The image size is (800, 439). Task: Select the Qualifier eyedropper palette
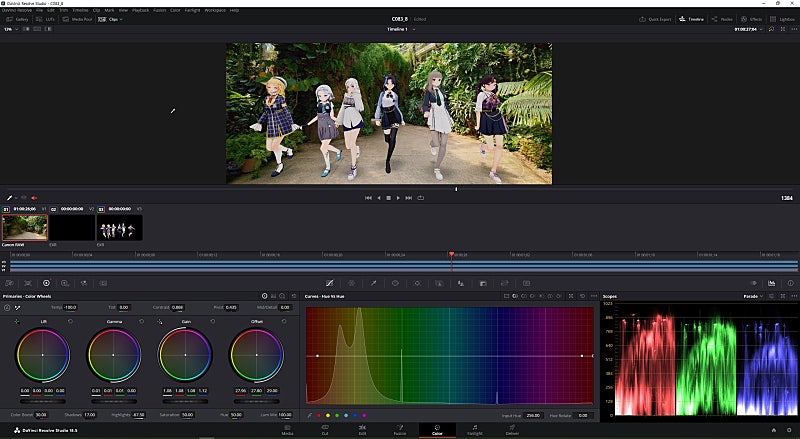373,284
